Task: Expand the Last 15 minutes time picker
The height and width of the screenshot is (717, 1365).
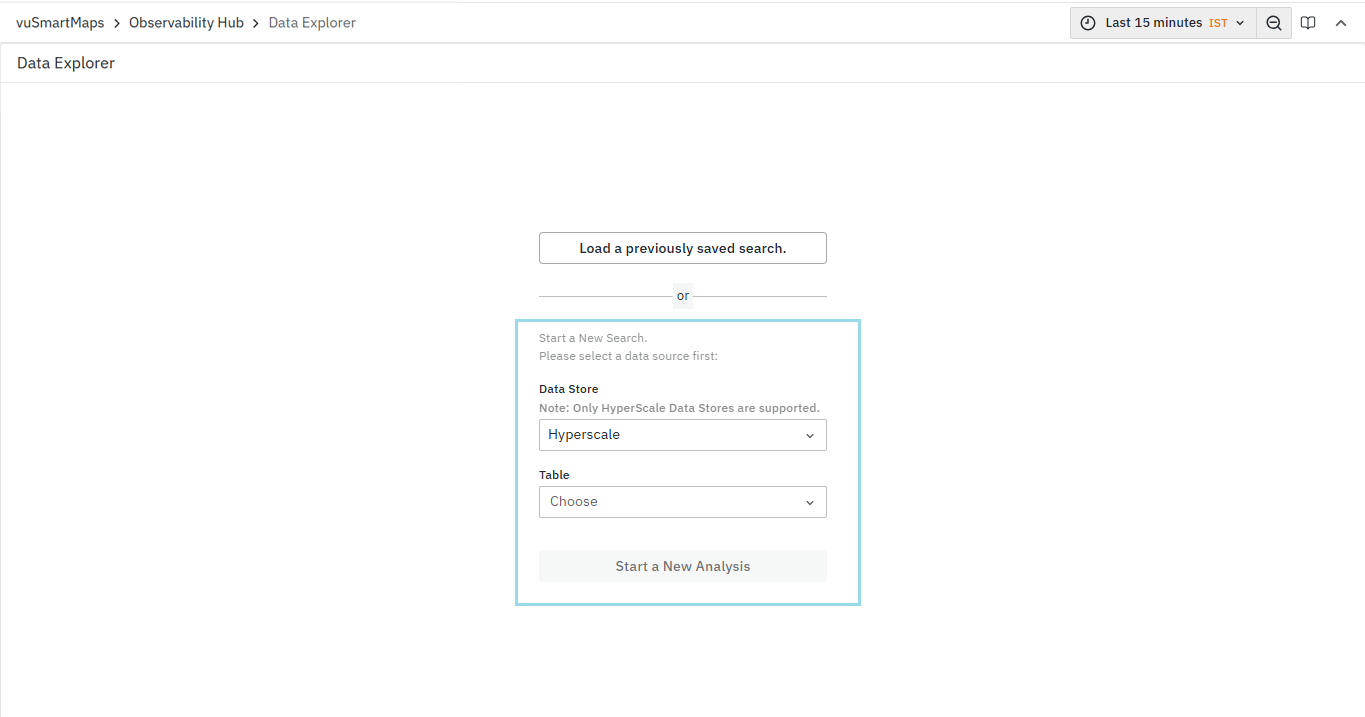Action: click(1153, 23)
